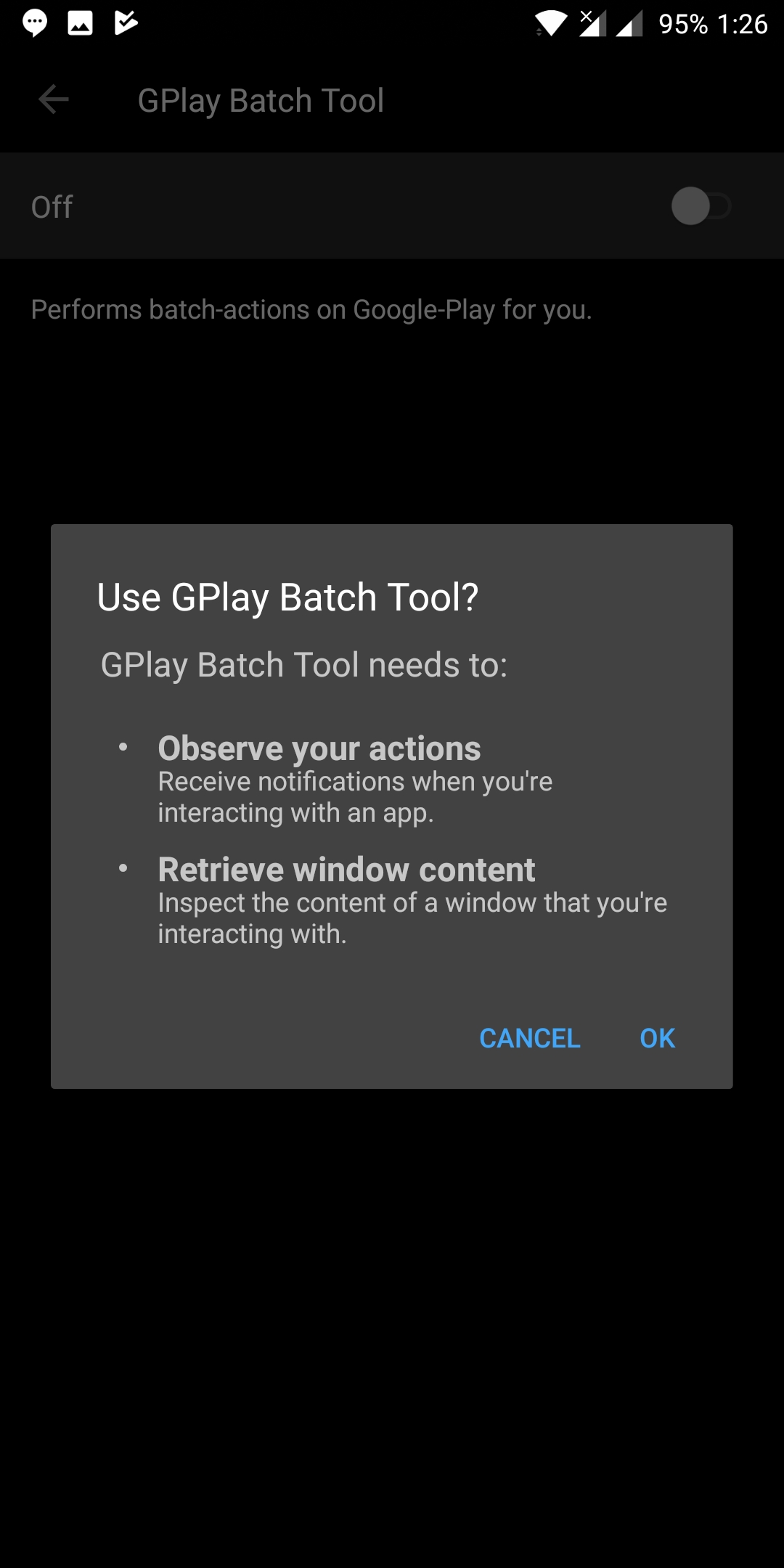Tap the checkmark tasks notification icon
784x1568 pixels.
click(126, 23)
